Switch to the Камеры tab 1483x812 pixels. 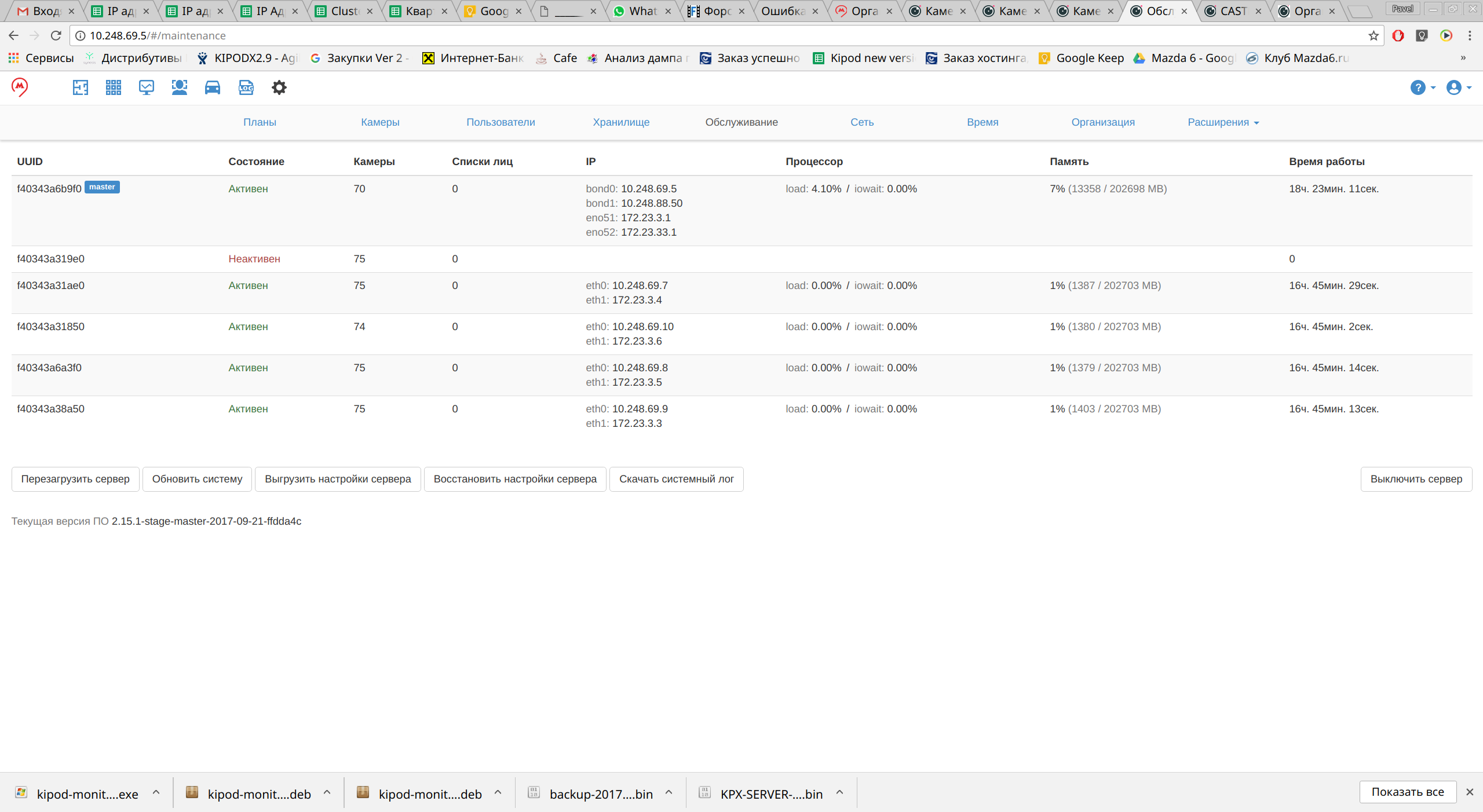click(x=380, y=122)
